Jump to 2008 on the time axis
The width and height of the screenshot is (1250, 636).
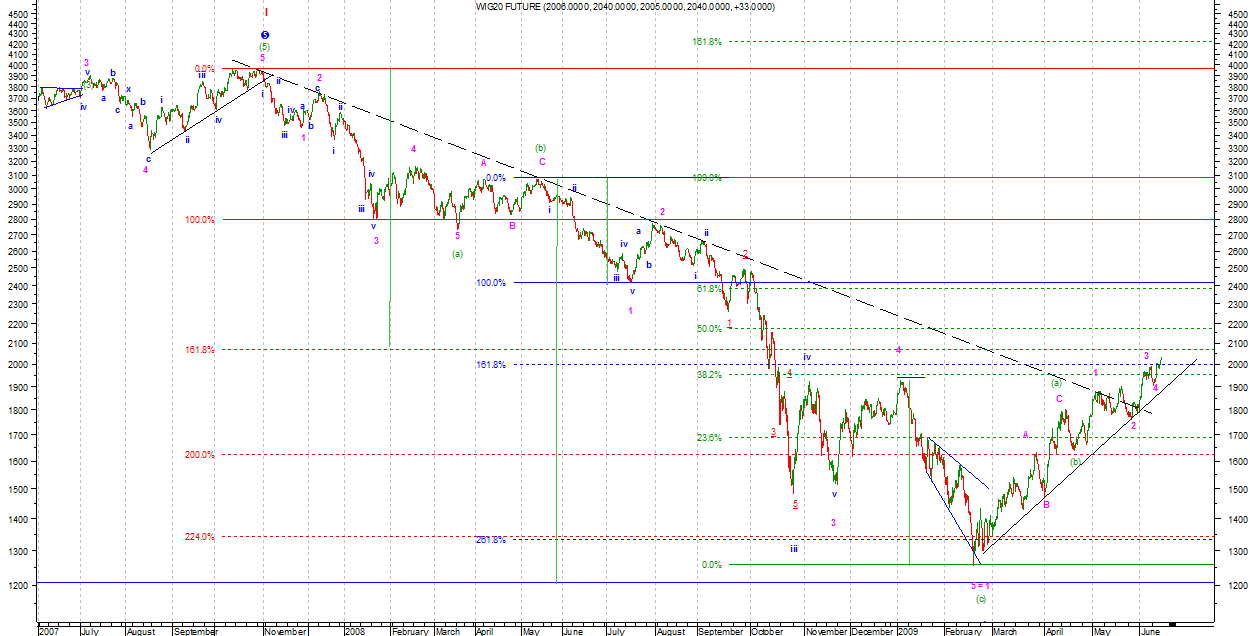[x=353, y=631]
